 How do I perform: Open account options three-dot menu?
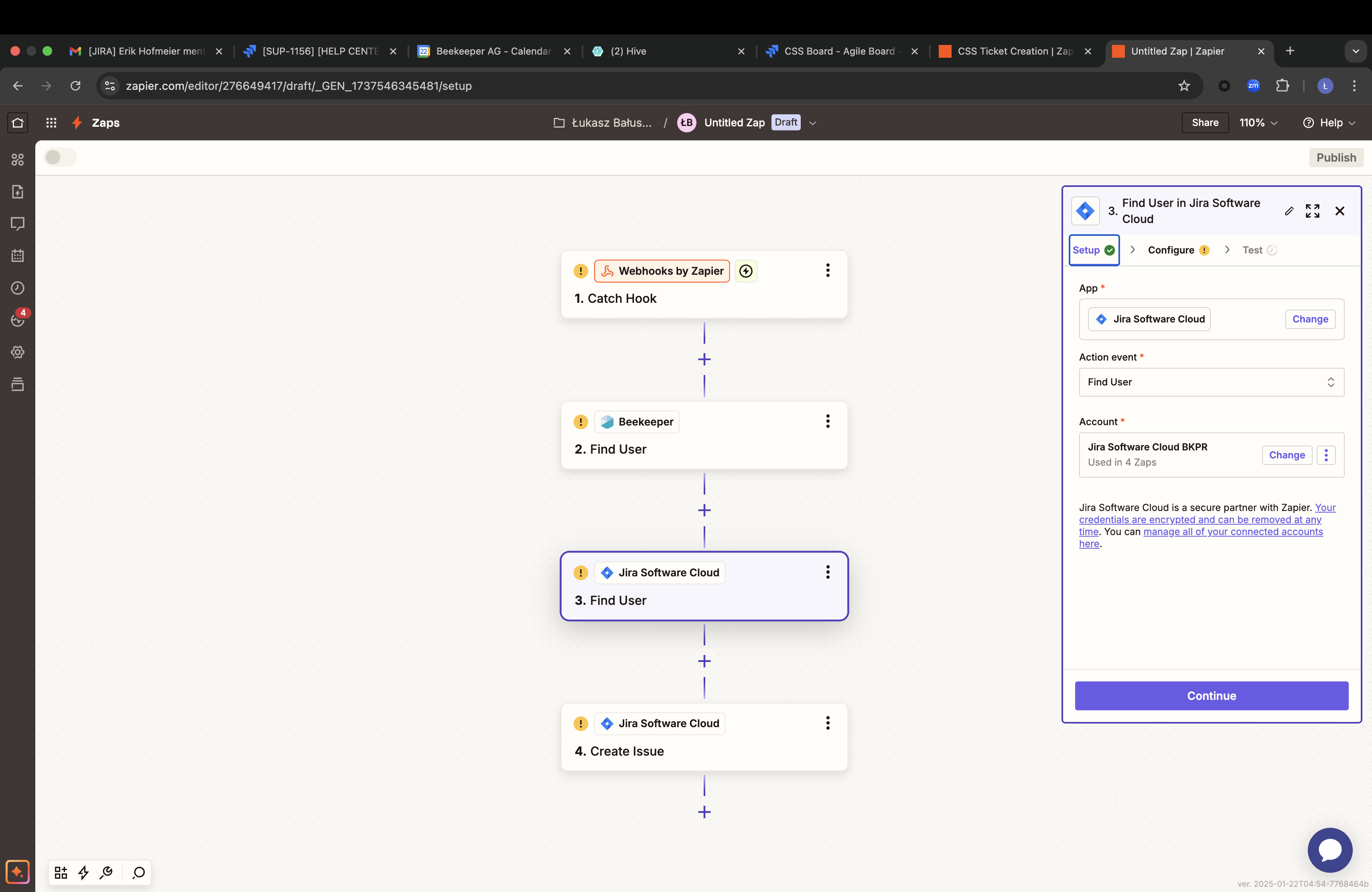(x=1326, y=455)
